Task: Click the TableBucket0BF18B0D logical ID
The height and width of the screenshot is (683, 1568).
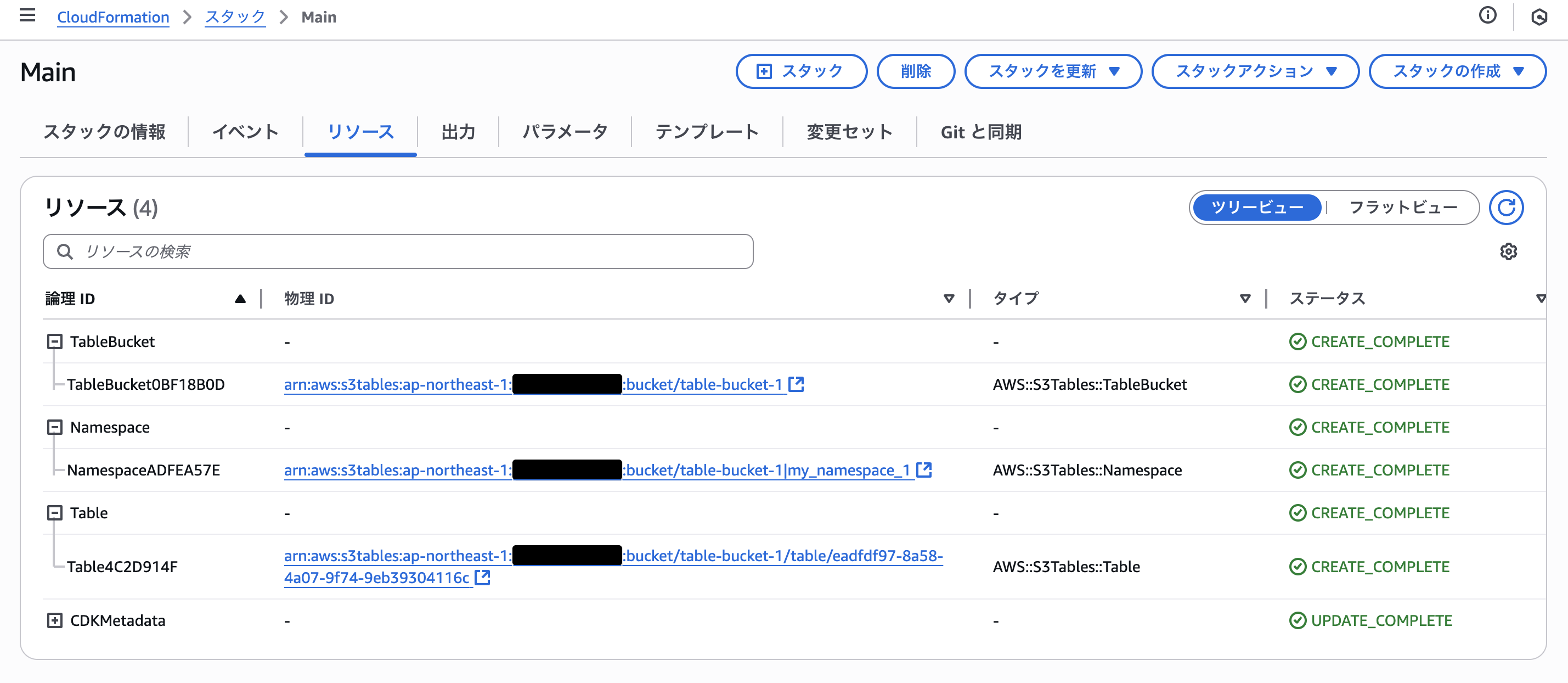Action: click(x=145, y=384)
